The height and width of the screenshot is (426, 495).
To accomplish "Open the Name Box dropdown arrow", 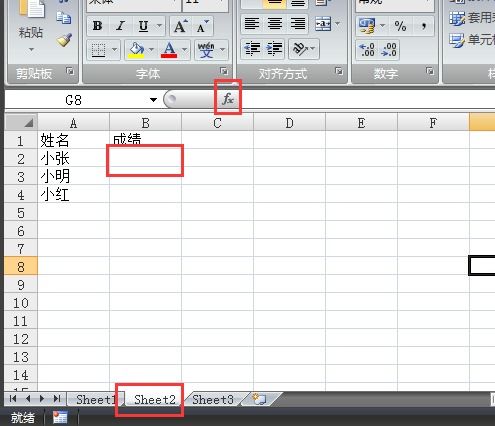I will click(x=153, y=100).
